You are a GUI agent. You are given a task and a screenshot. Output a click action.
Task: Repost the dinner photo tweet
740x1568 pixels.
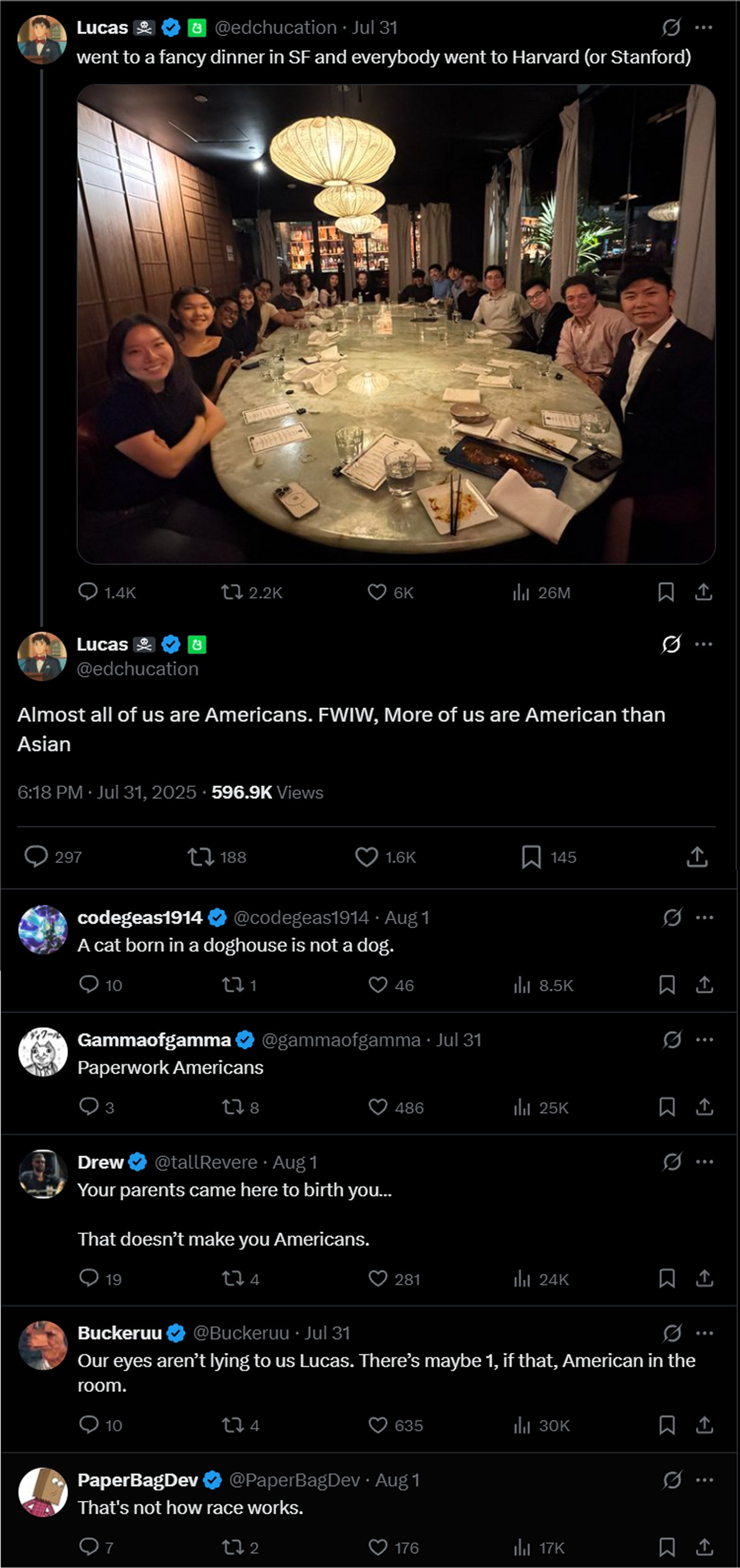pyautogui.click(x=232, y=592)
